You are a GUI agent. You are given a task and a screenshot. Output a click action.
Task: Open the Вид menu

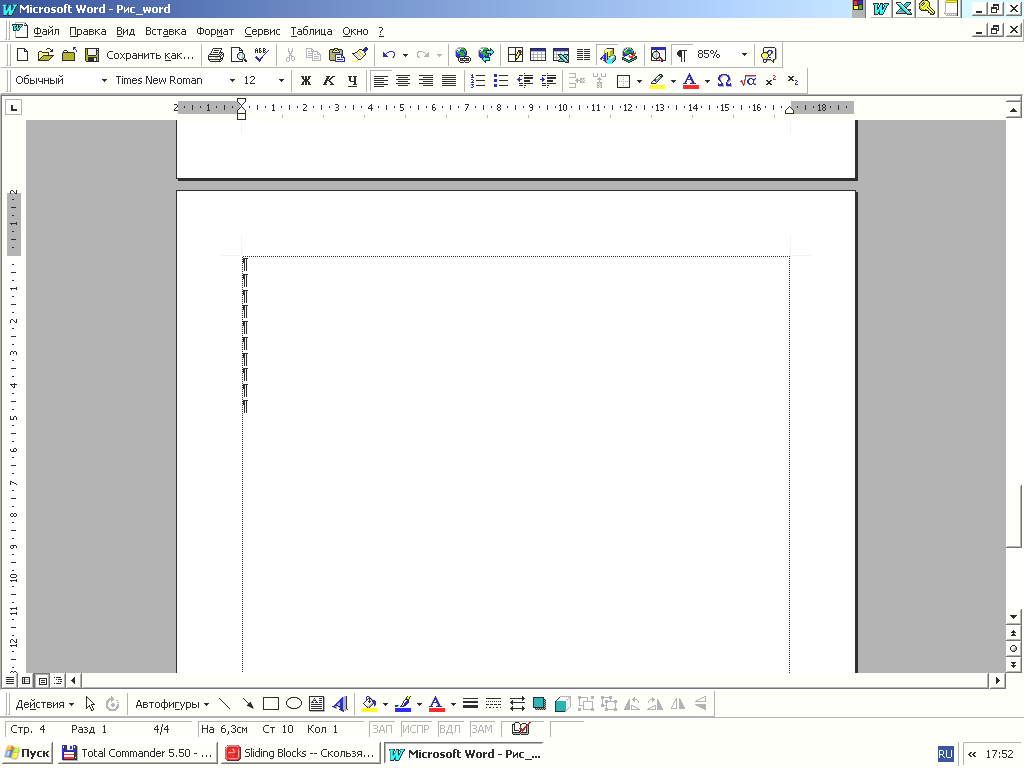point(125,31)
